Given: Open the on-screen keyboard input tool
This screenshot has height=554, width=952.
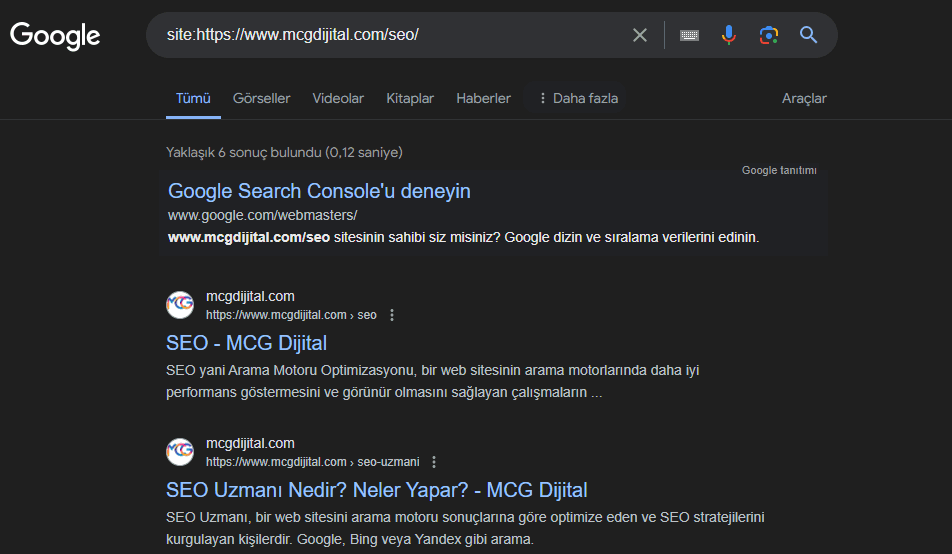Looking at the screenshot, I should 689,35.
